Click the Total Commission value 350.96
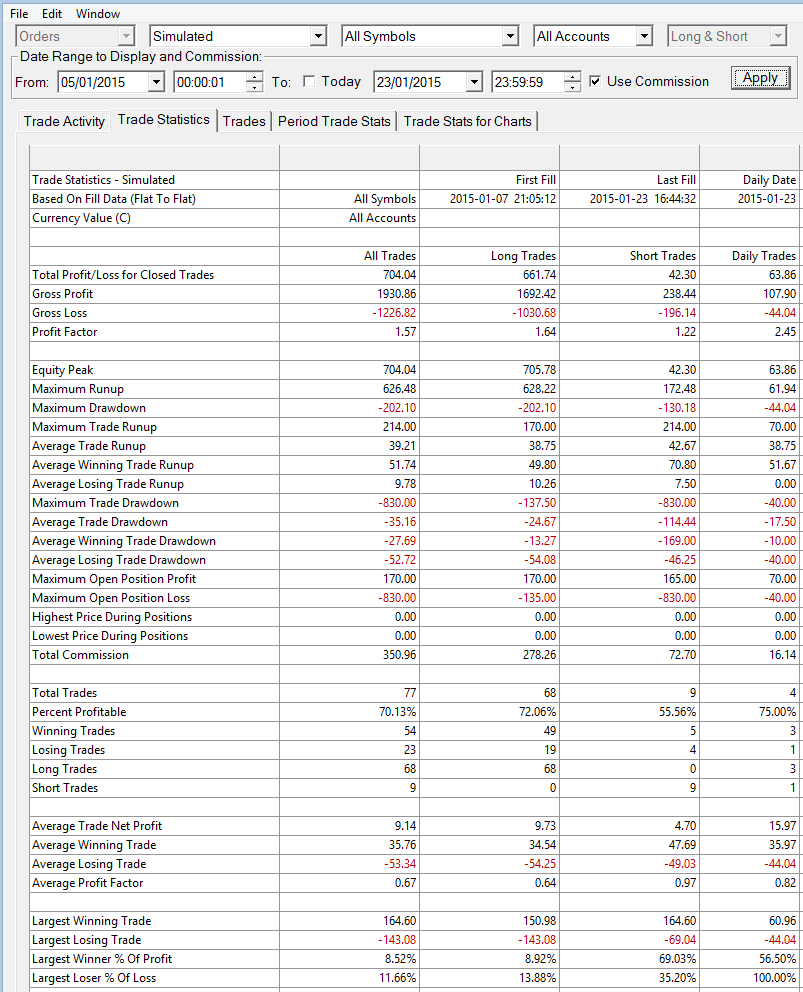Screen dimensions: 803x992 click(x=399, y=654)
